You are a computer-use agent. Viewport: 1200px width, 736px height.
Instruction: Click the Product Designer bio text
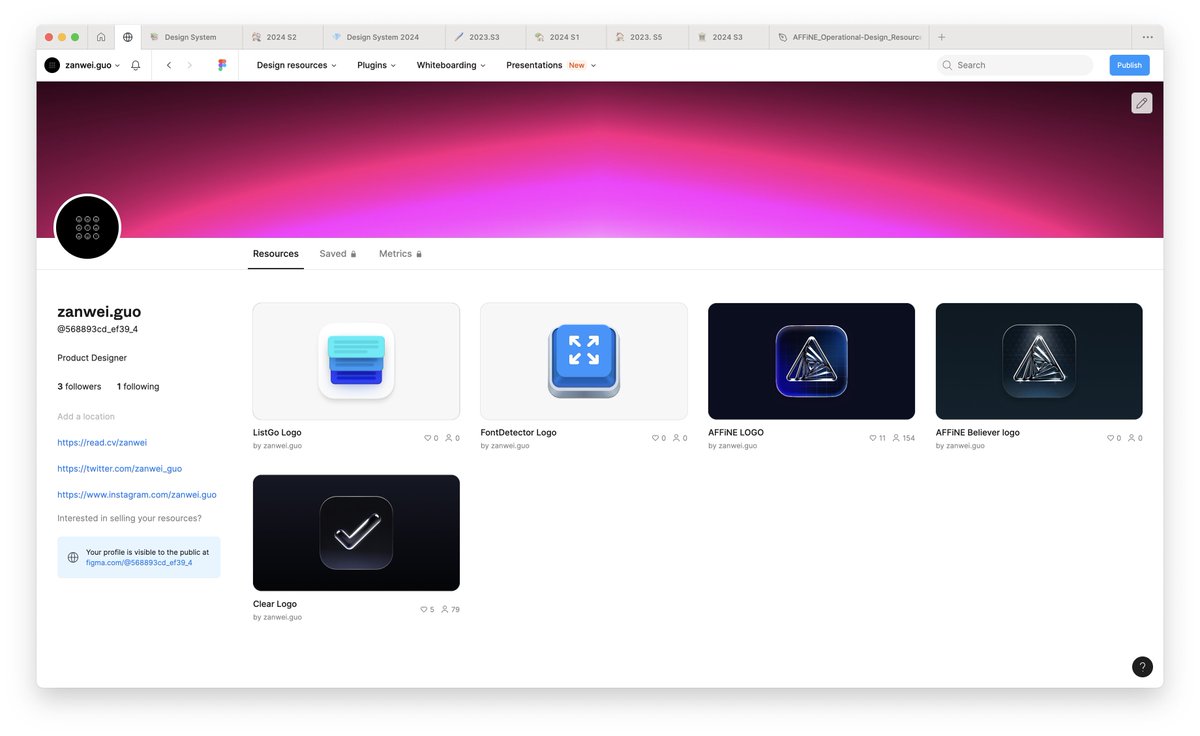pos(92,357)
